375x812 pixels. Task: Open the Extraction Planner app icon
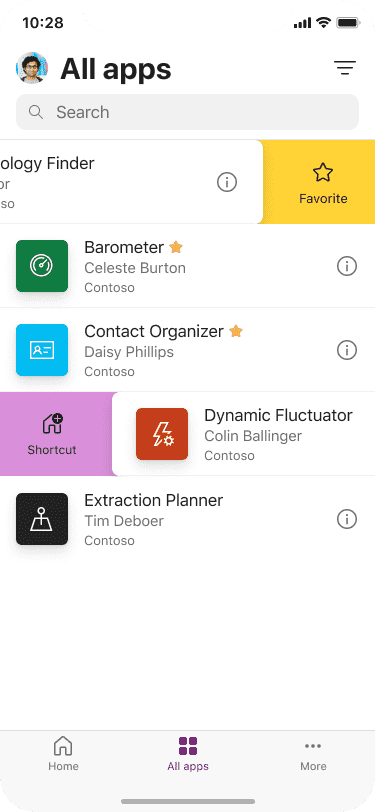point(42,519)
